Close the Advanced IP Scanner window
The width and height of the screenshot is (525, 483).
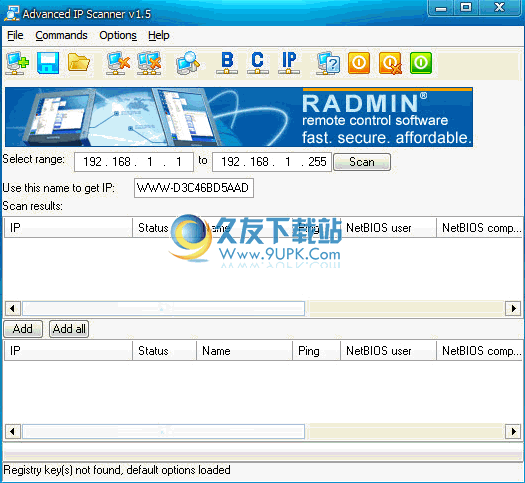click(500, 8)
